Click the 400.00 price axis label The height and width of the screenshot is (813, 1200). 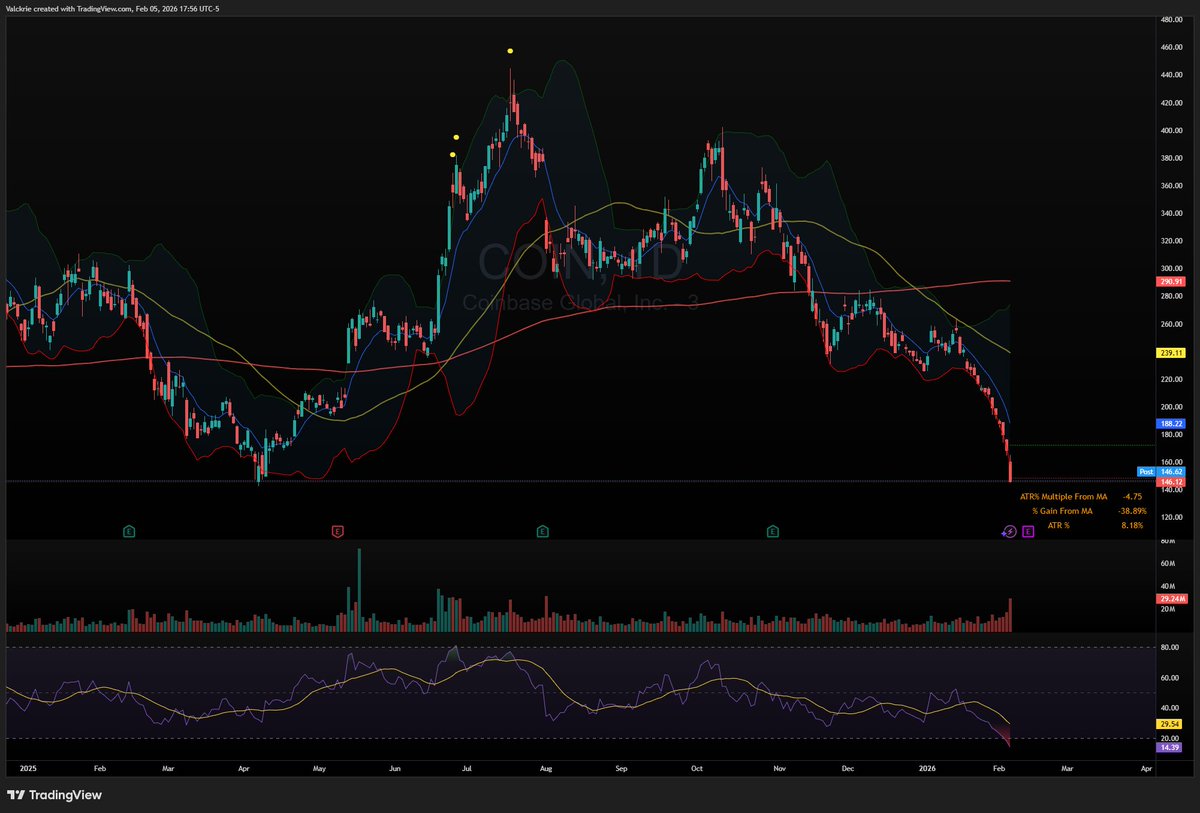click(1173, 130)
